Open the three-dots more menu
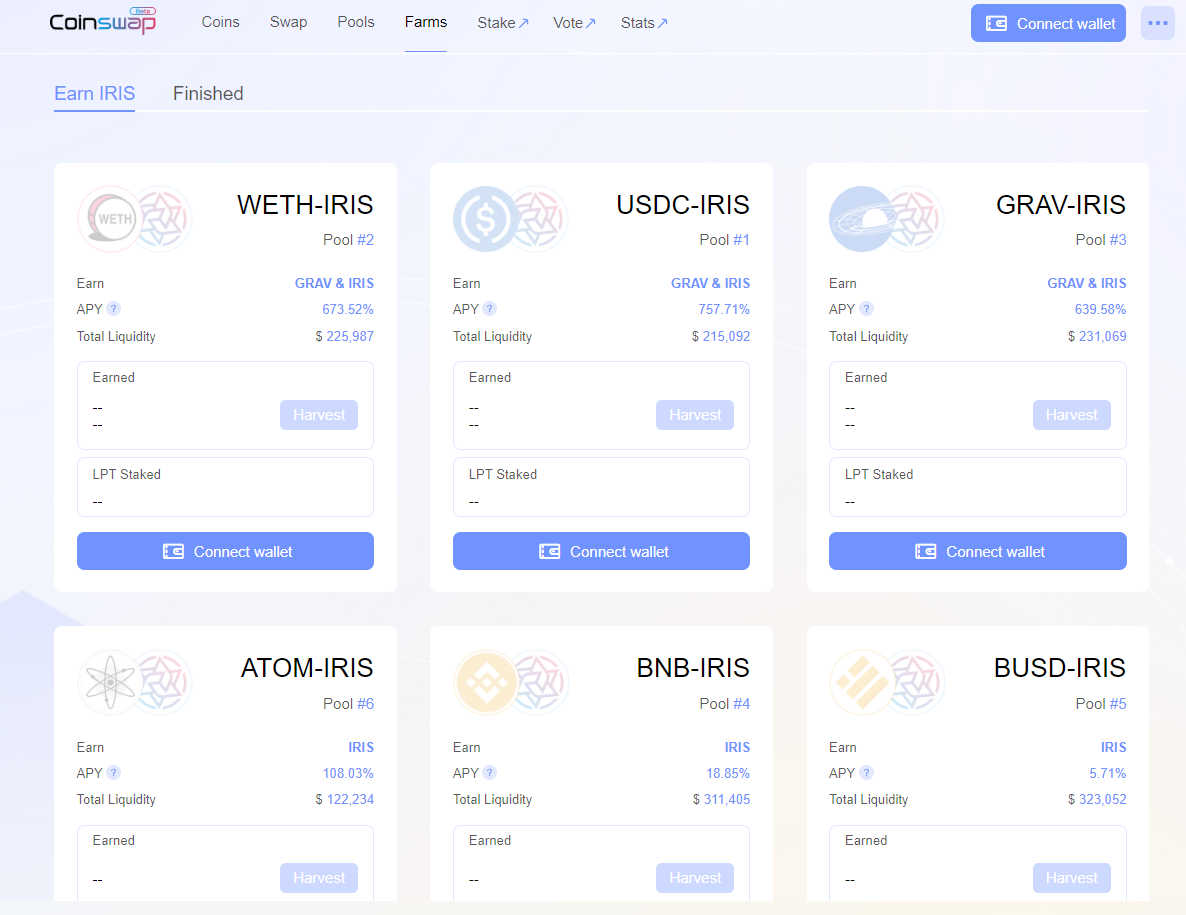This screenshot has width=1186, height=915. [x=1157, y=23]
